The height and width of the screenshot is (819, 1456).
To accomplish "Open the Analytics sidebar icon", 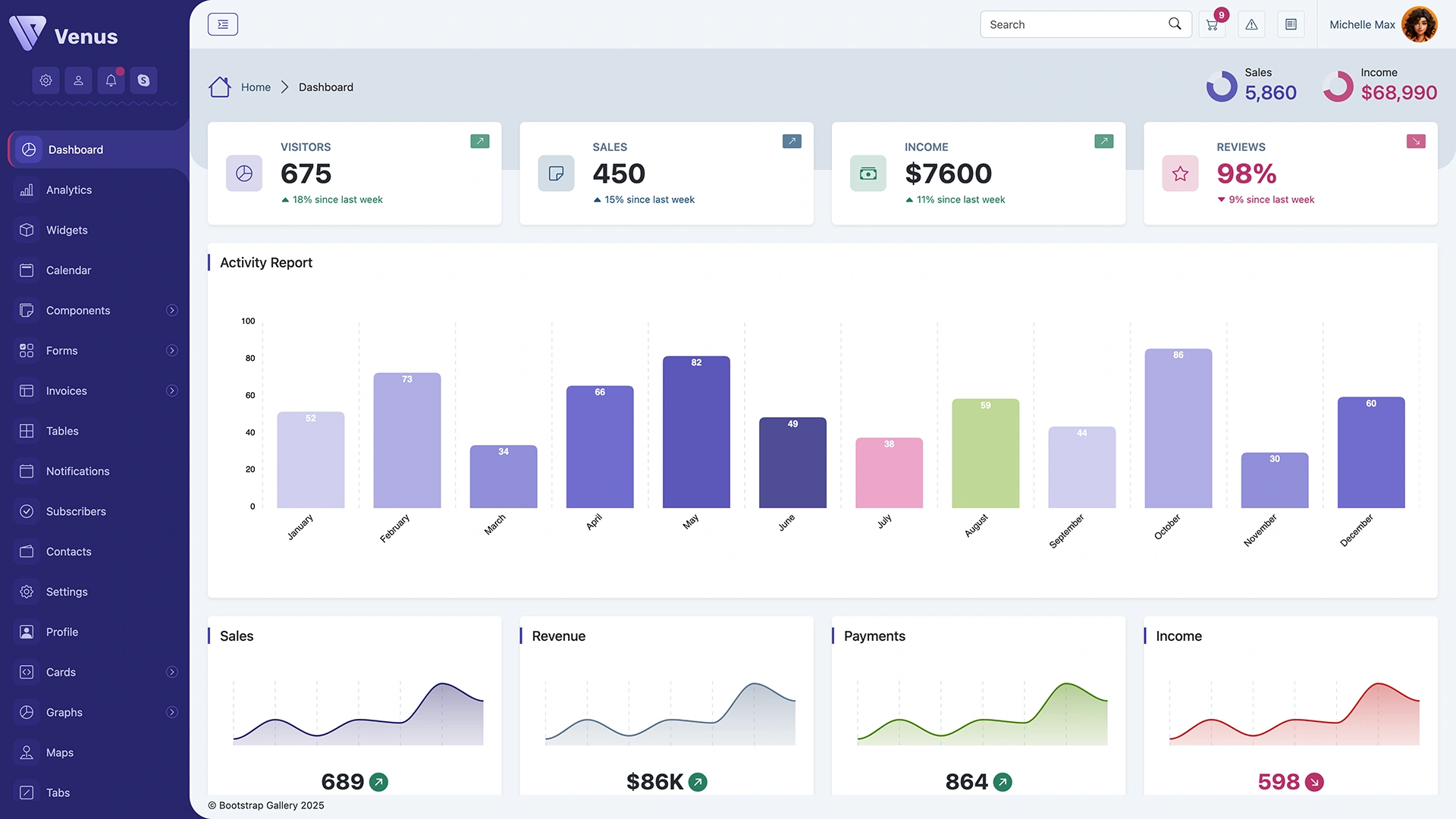I will tap(26, 190).
